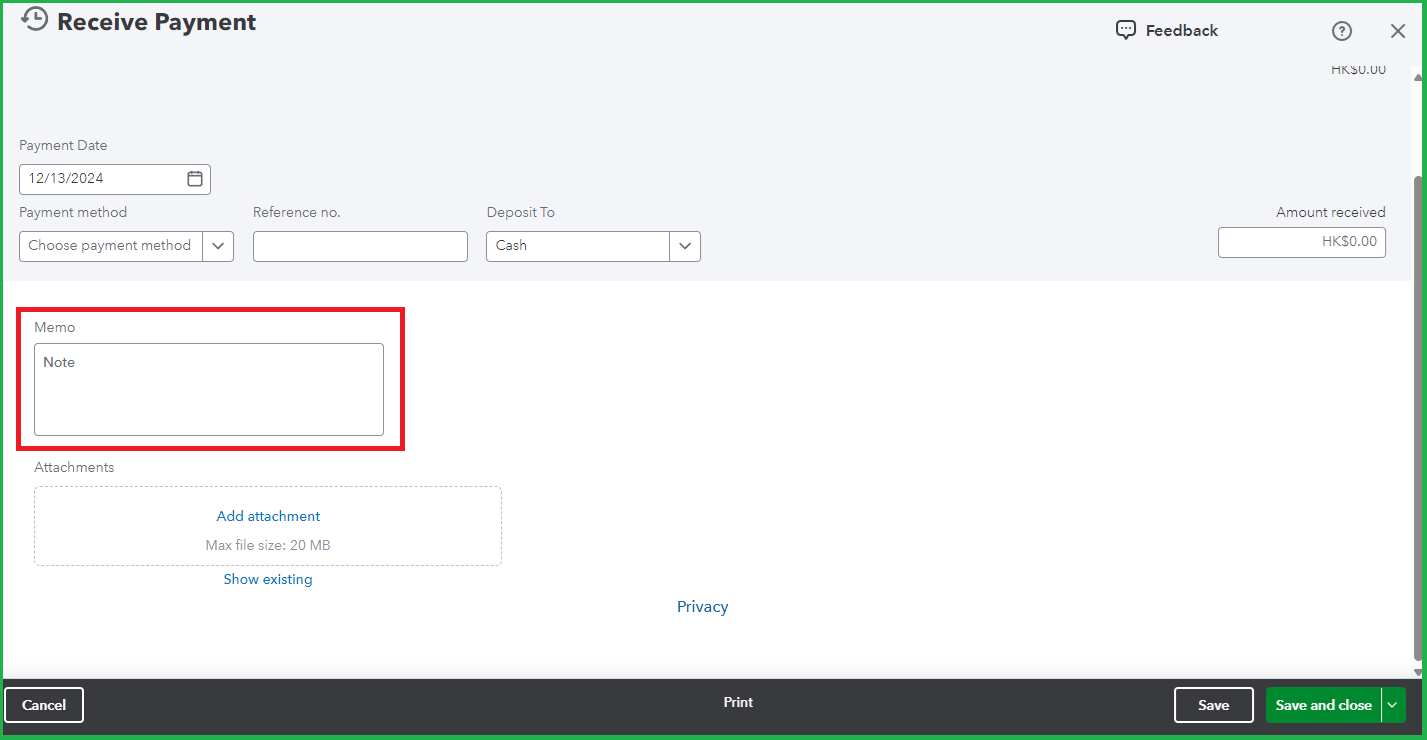Close the Receive Payment window

click(x=1397, y=30)
